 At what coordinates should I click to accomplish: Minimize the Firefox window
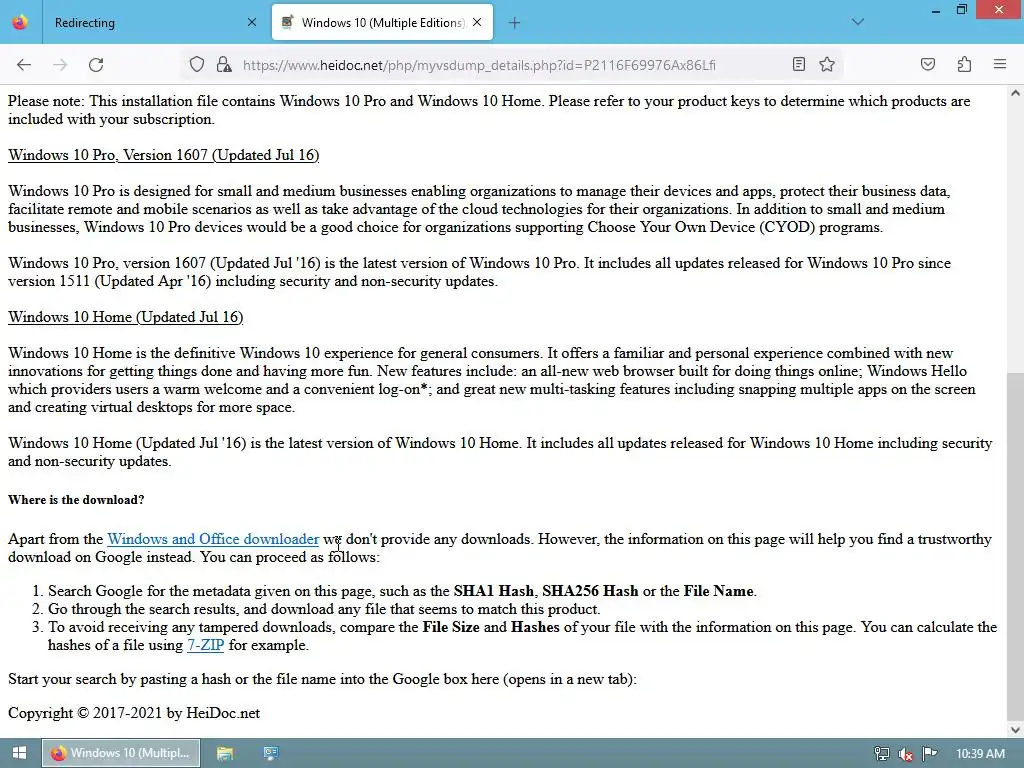tap(936, 10)
